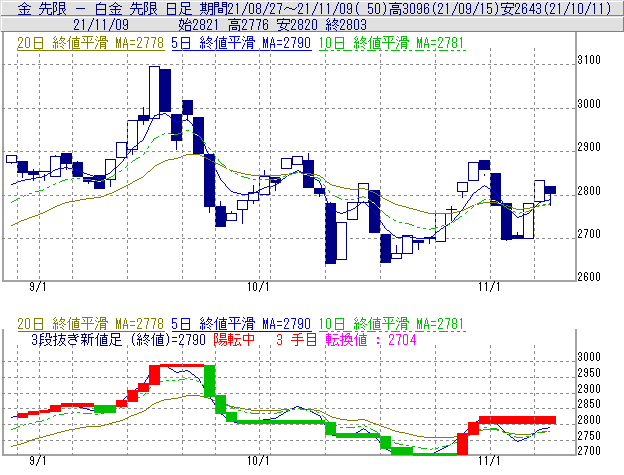This screenshot has height=475, width=624.
Task: Click the lower chart's 2700 axis label
Action: [589, 451]
